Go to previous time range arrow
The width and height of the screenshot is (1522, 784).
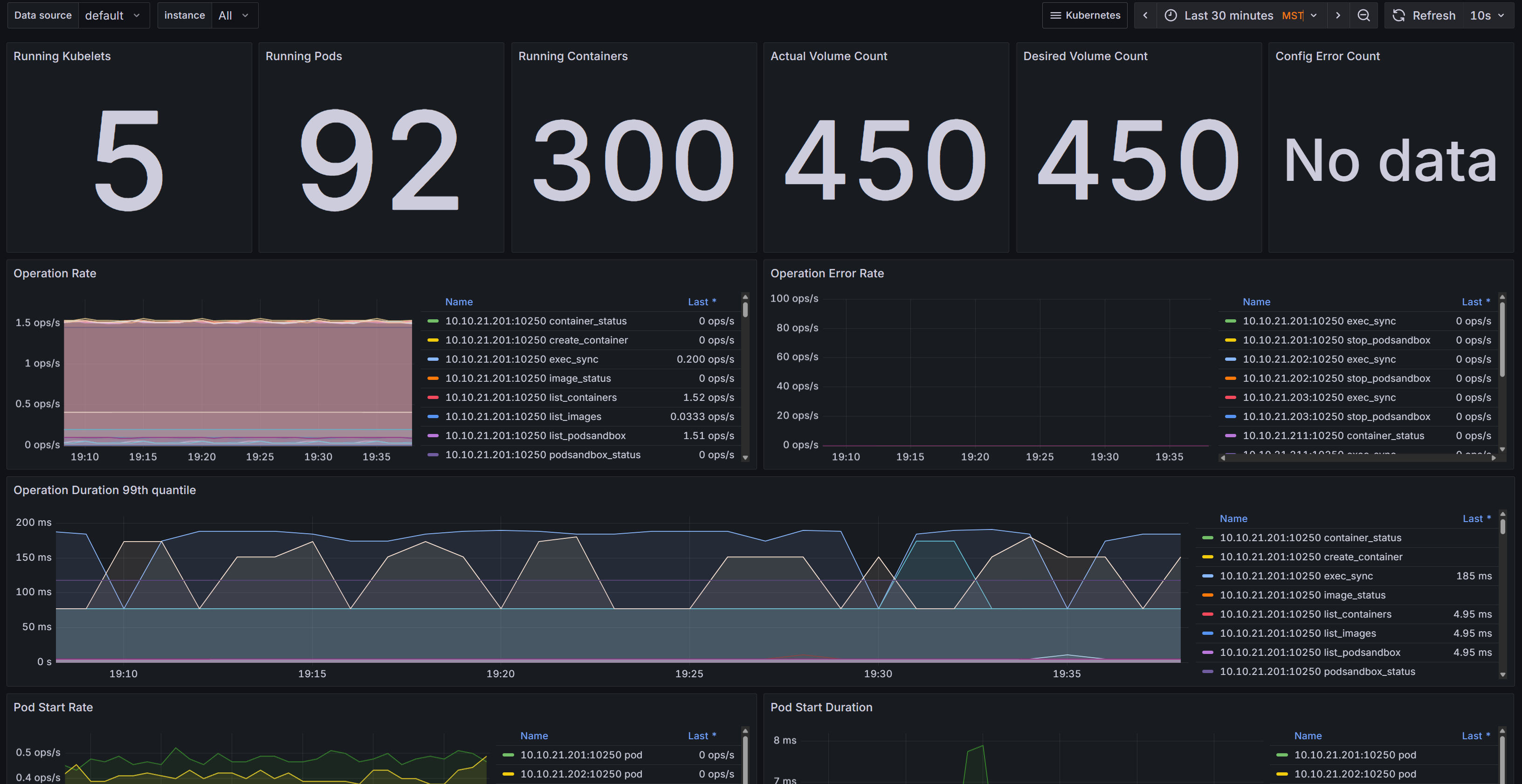coord(1145,15)
